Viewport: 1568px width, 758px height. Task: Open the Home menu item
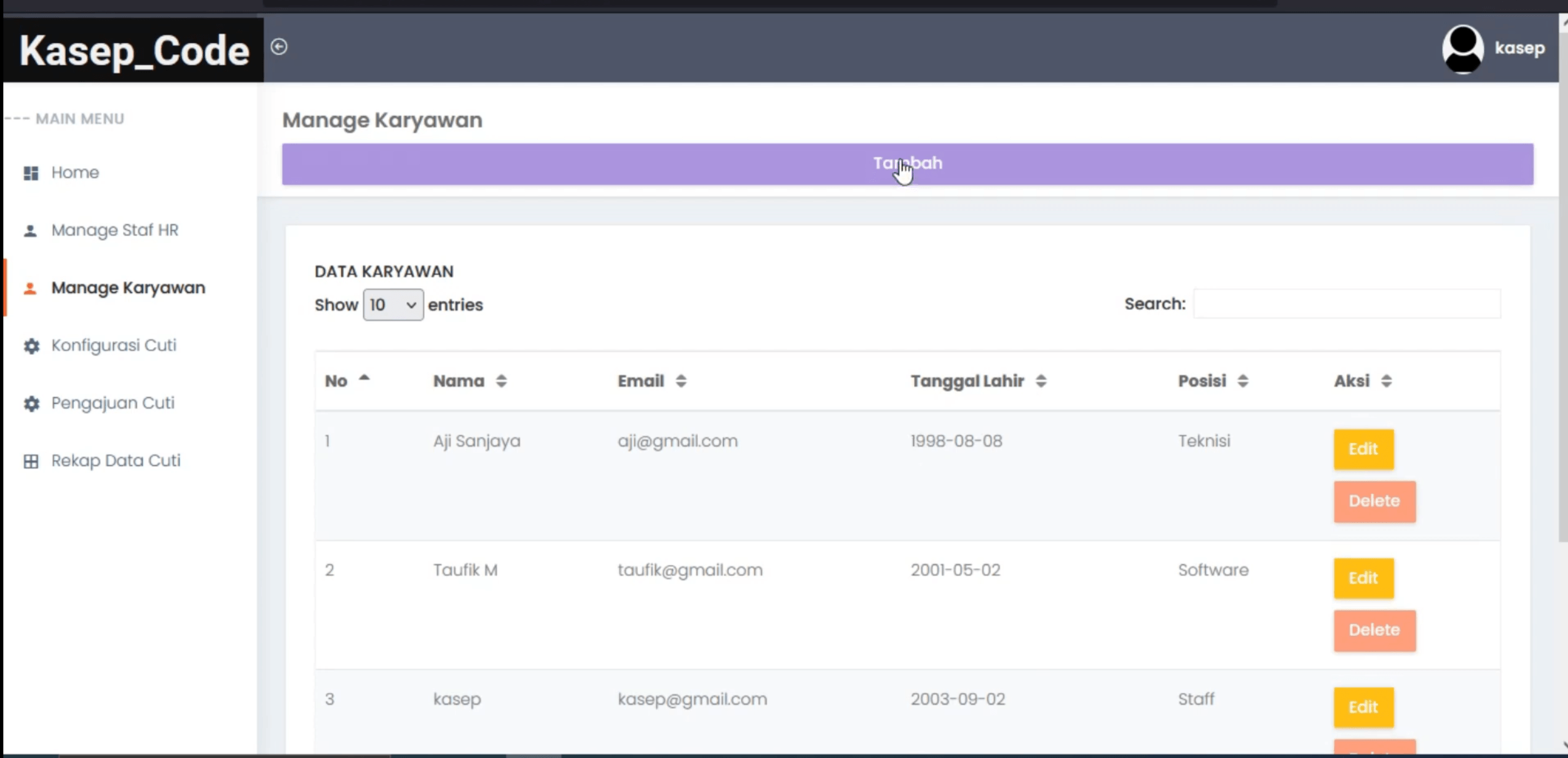[x=75, y=173]
